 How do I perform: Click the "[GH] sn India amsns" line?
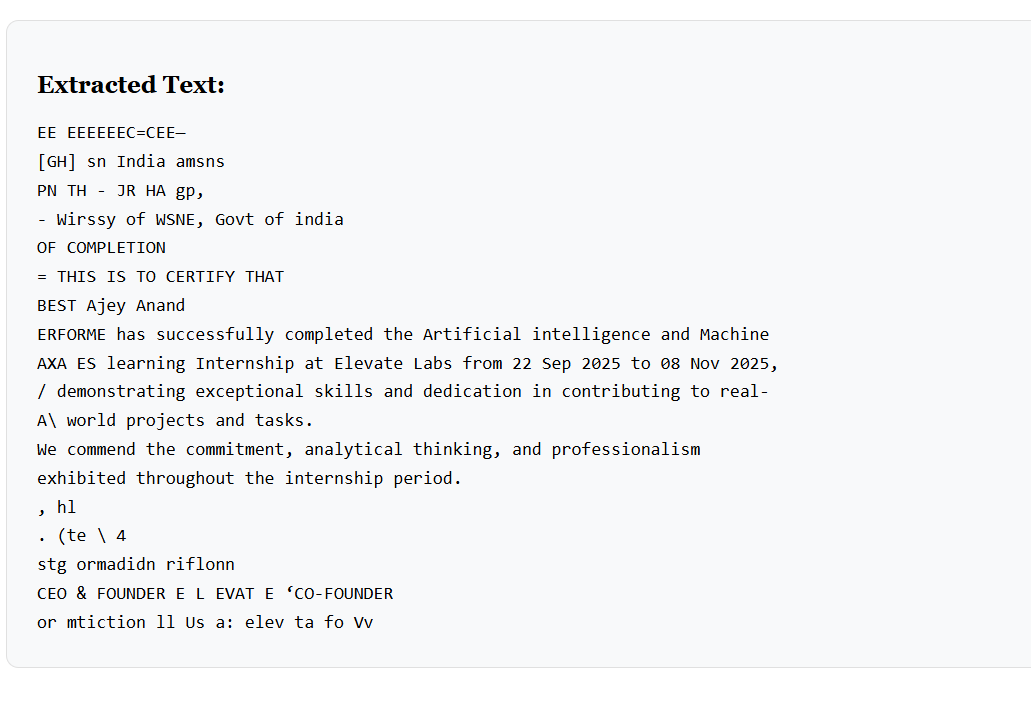pyautogui.click(x=131, y=161)
